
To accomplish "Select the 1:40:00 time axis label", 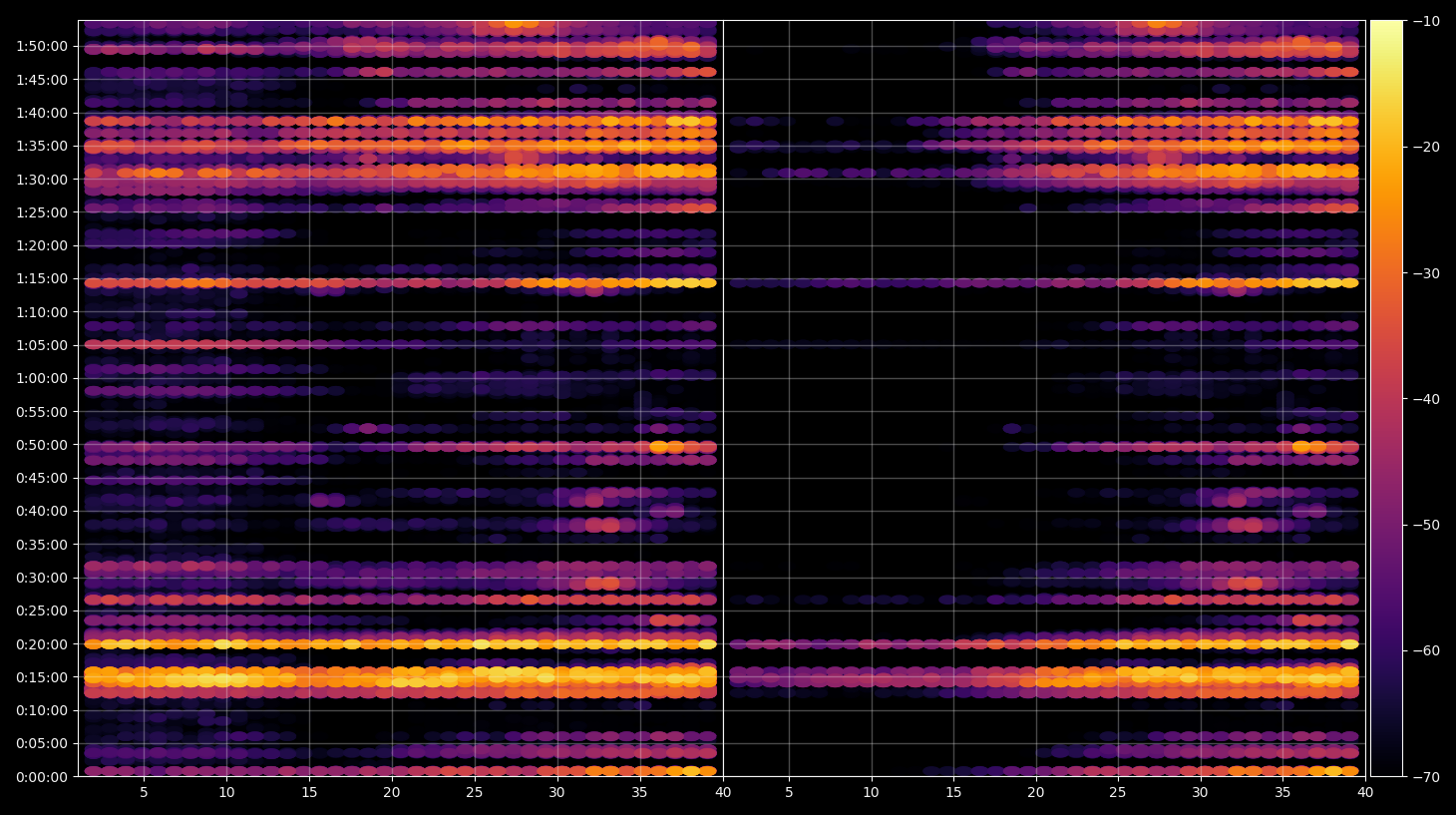I will pyautogui.click(x=42, y=113).
